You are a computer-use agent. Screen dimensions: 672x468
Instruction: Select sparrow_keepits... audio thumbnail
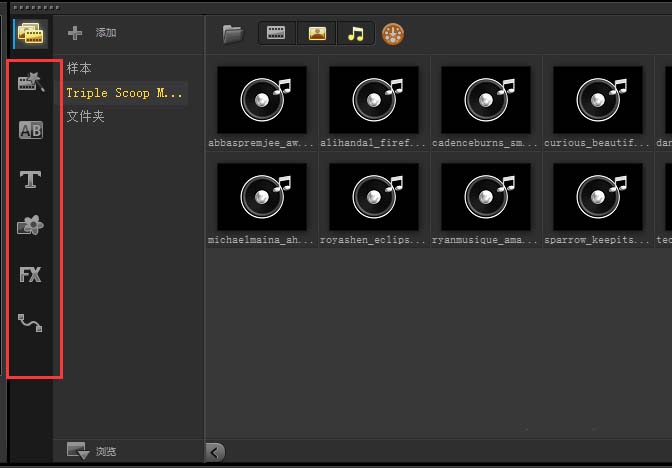pos(598,197)
